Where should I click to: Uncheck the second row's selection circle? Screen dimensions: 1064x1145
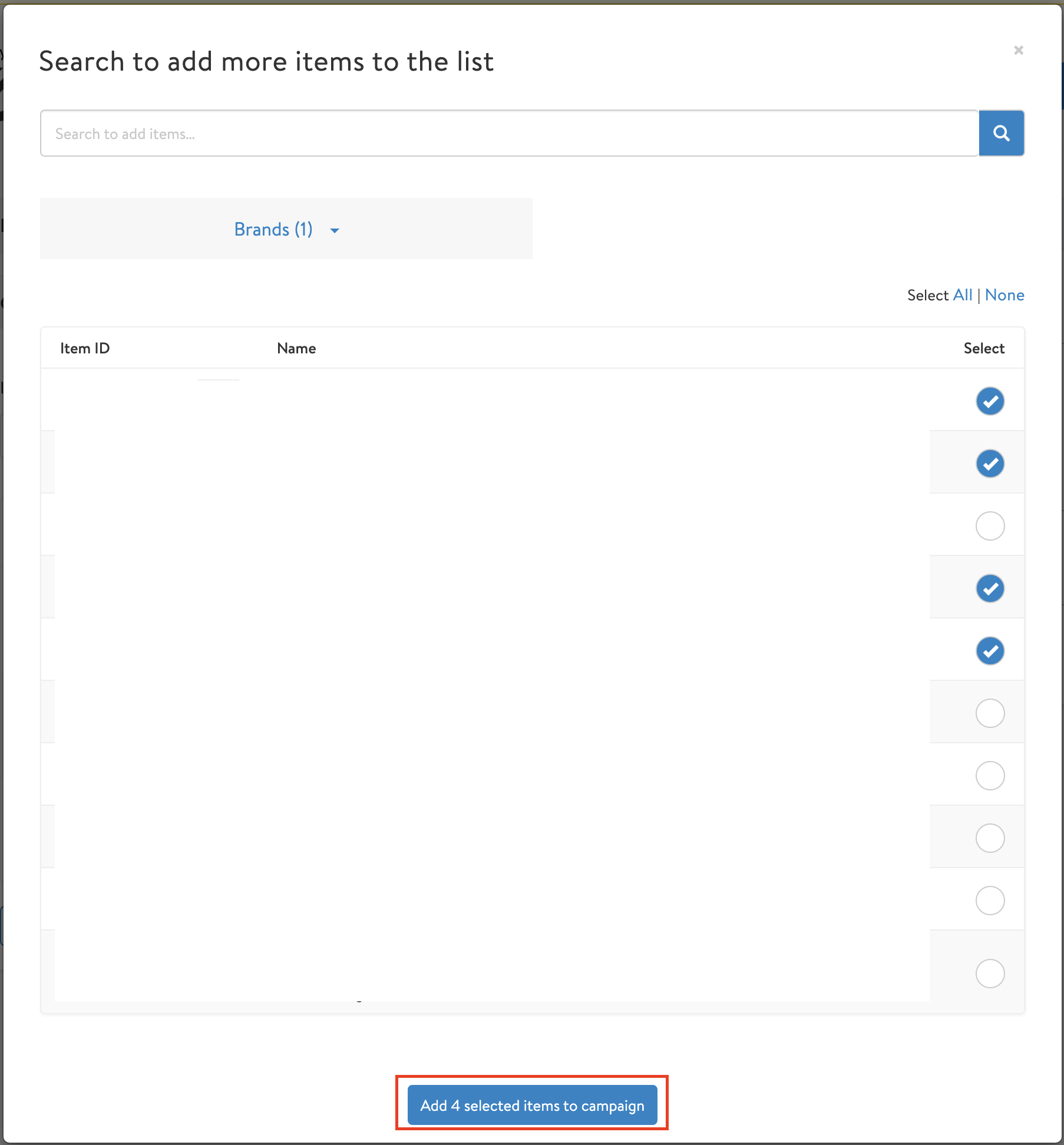pyautogui.click(x=990, y=464)
